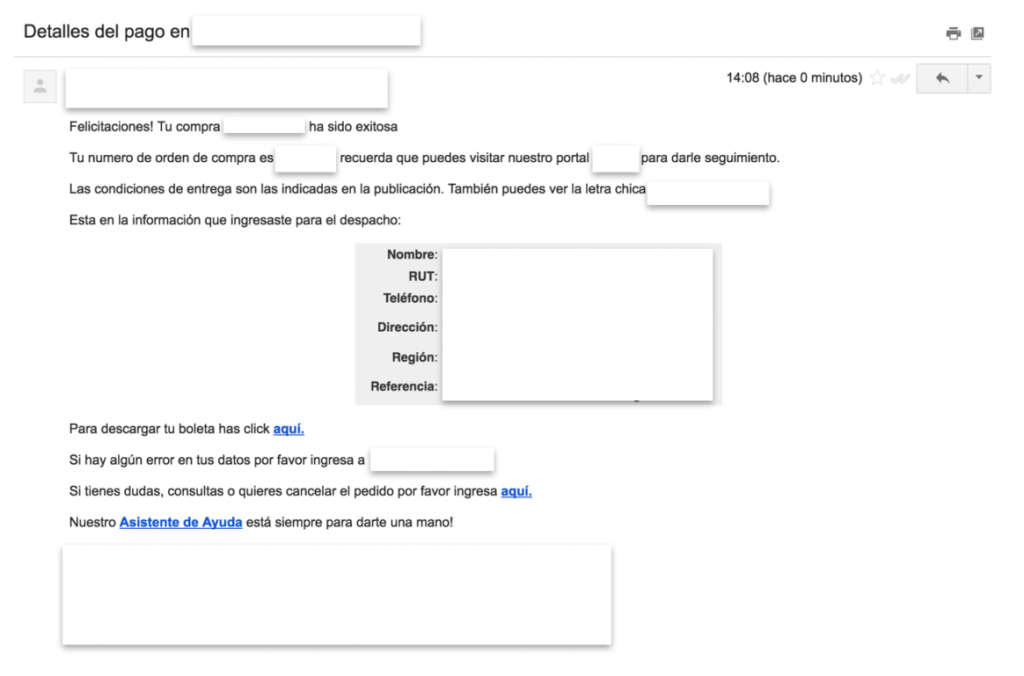Click the Región label in the table
The width and height of the screenshot is (1024, 676).
pos(414,357)
